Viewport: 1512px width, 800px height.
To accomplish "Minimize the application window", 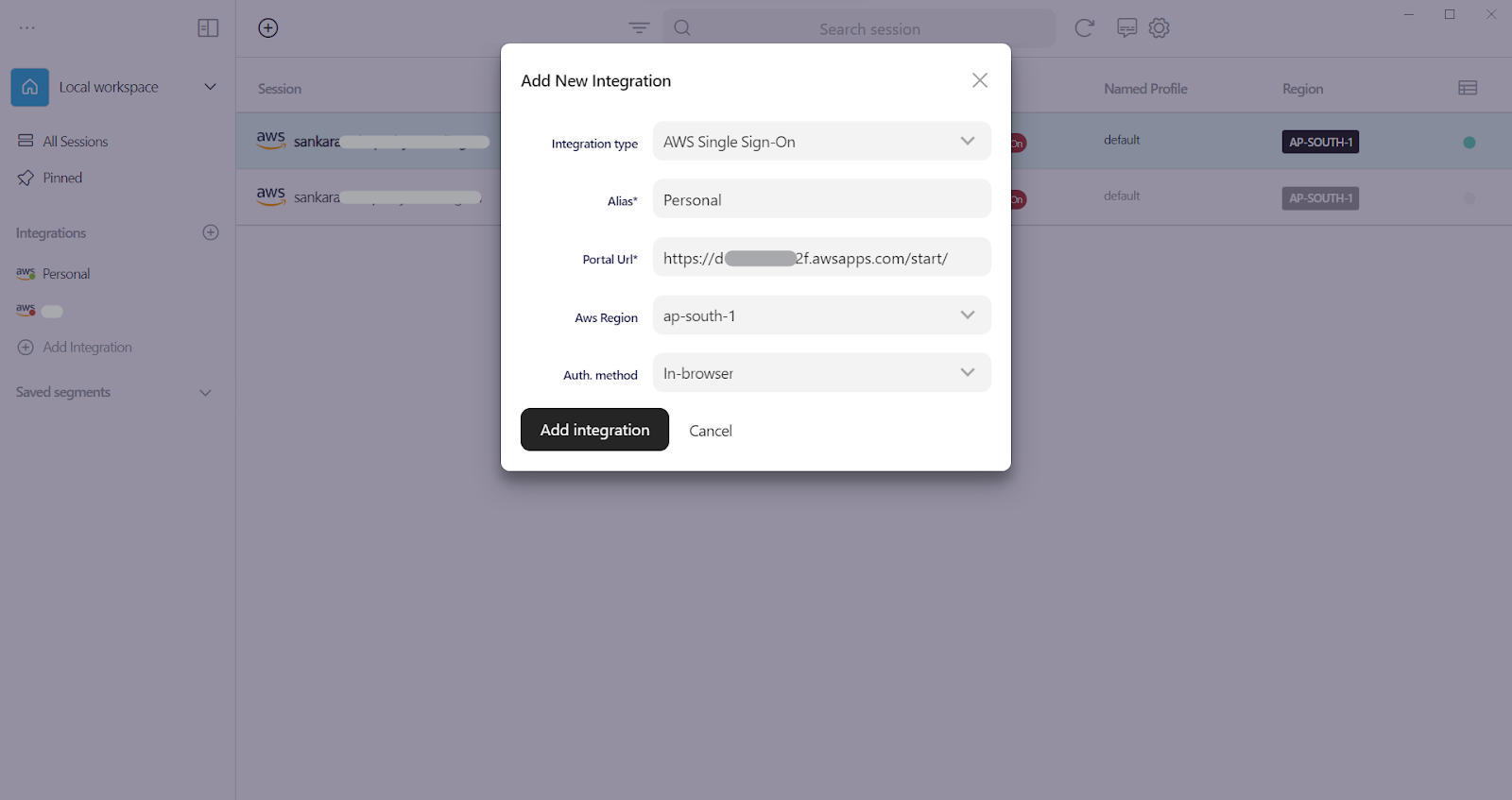I will 1409,14.
